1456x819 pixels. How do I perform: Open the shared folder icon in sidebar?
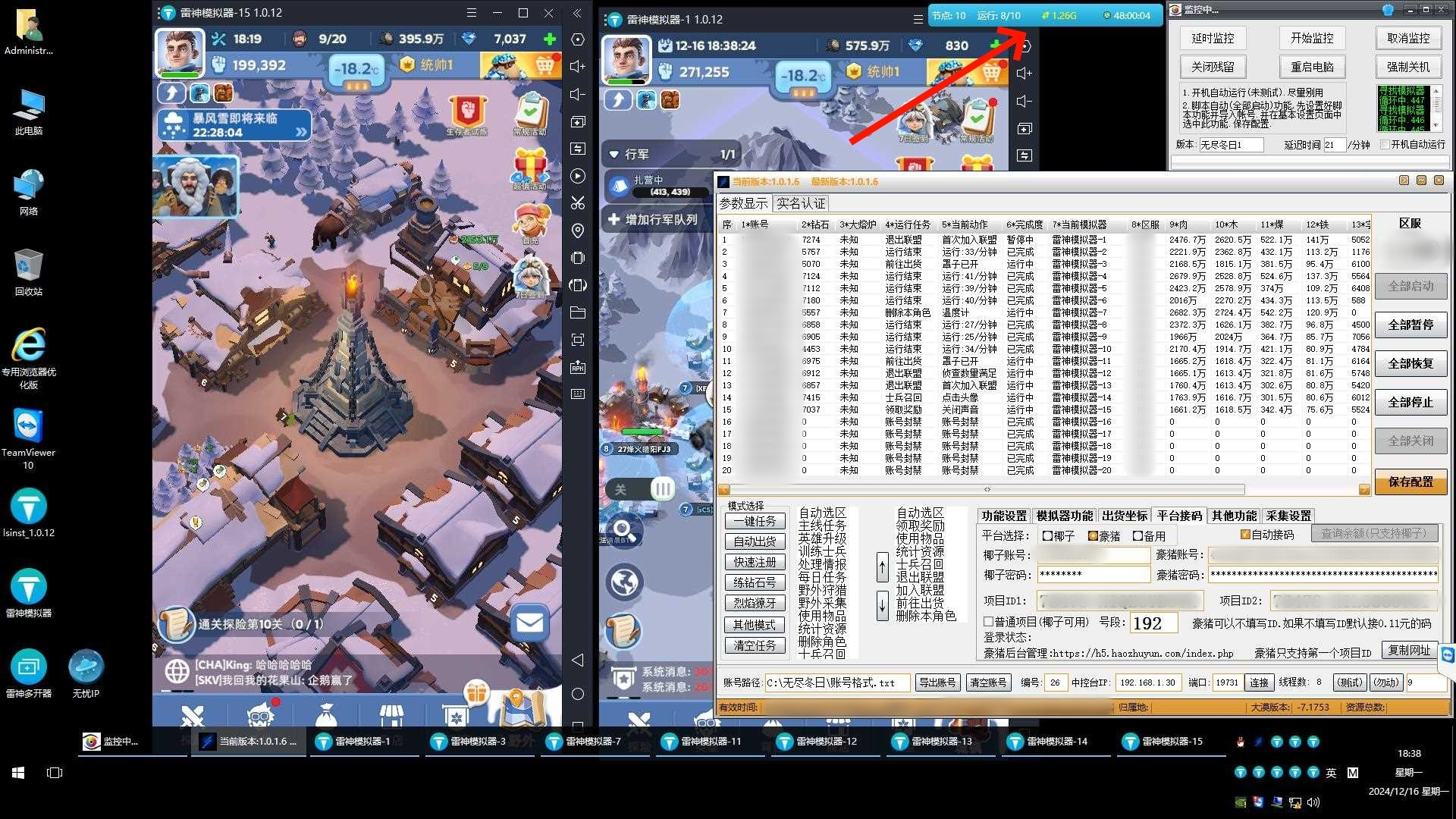coord(578,312)
